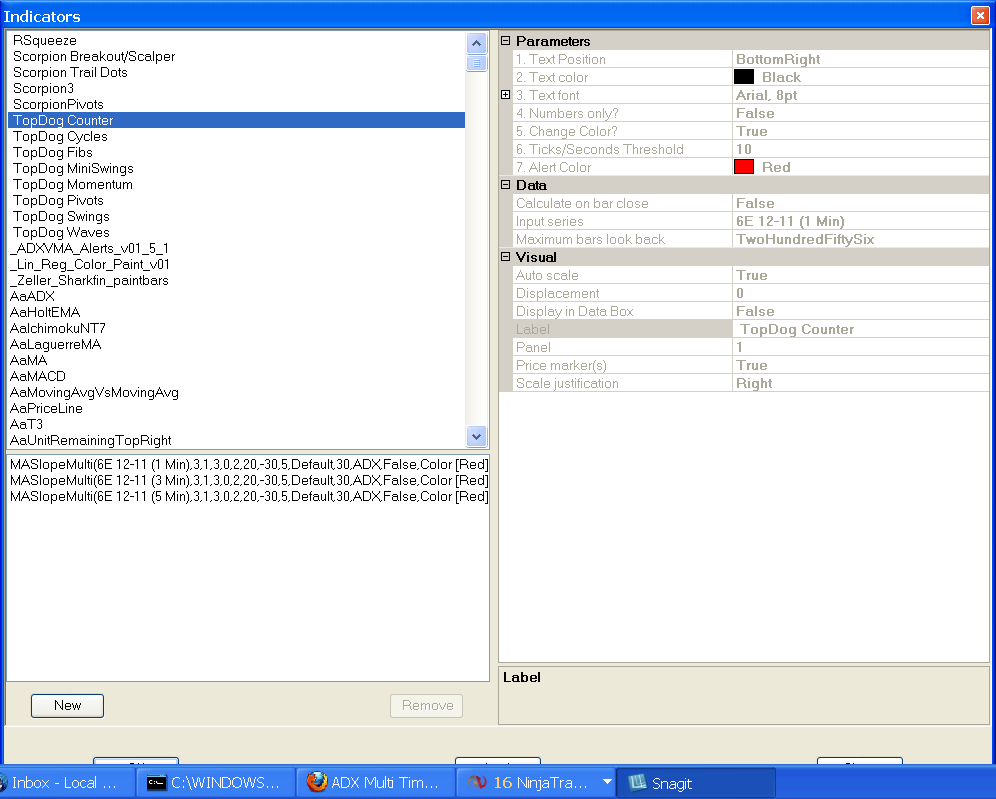Click the Panel value field
996x799 pixels.
pyautogui.click(x=861, y=347)
